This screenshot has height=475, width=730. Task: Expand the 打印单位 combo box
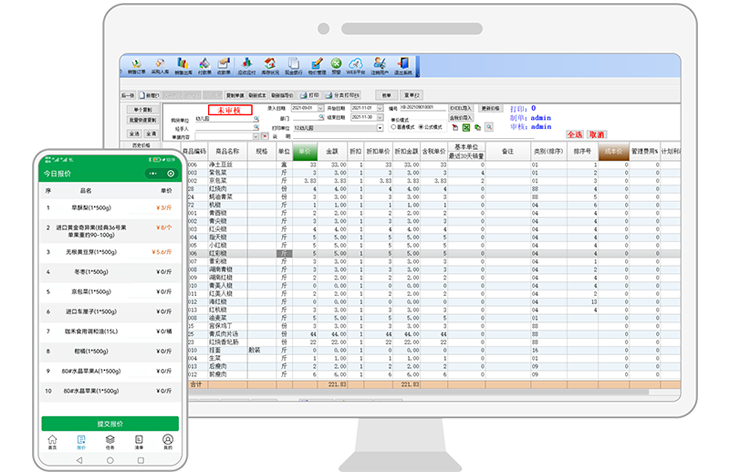[x=380, y=128]
